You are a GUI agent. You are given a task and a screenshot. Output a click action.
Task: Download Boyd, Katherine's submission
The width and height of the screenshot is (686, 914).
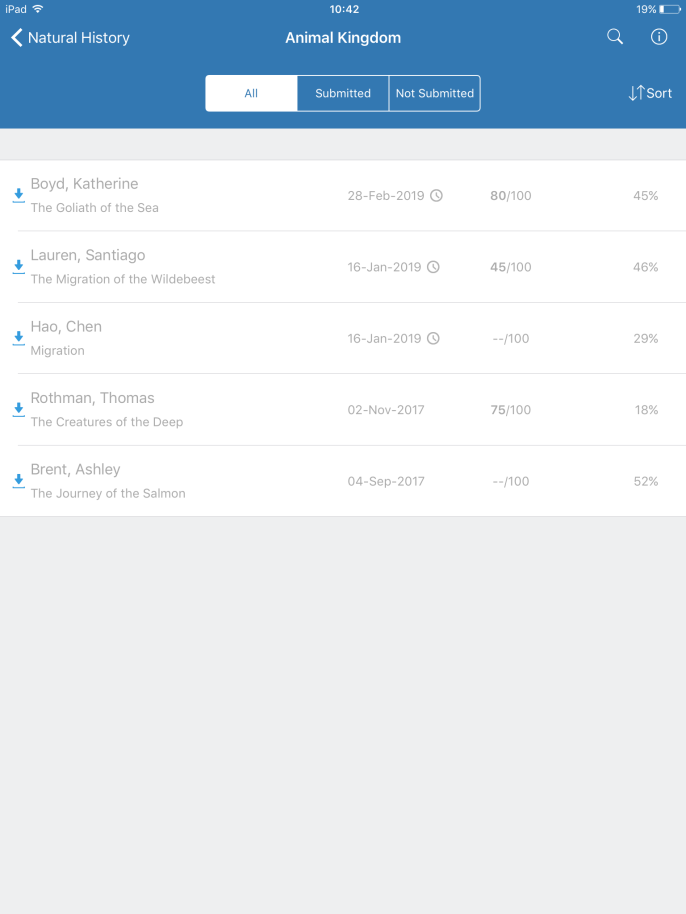click(19, 195)
